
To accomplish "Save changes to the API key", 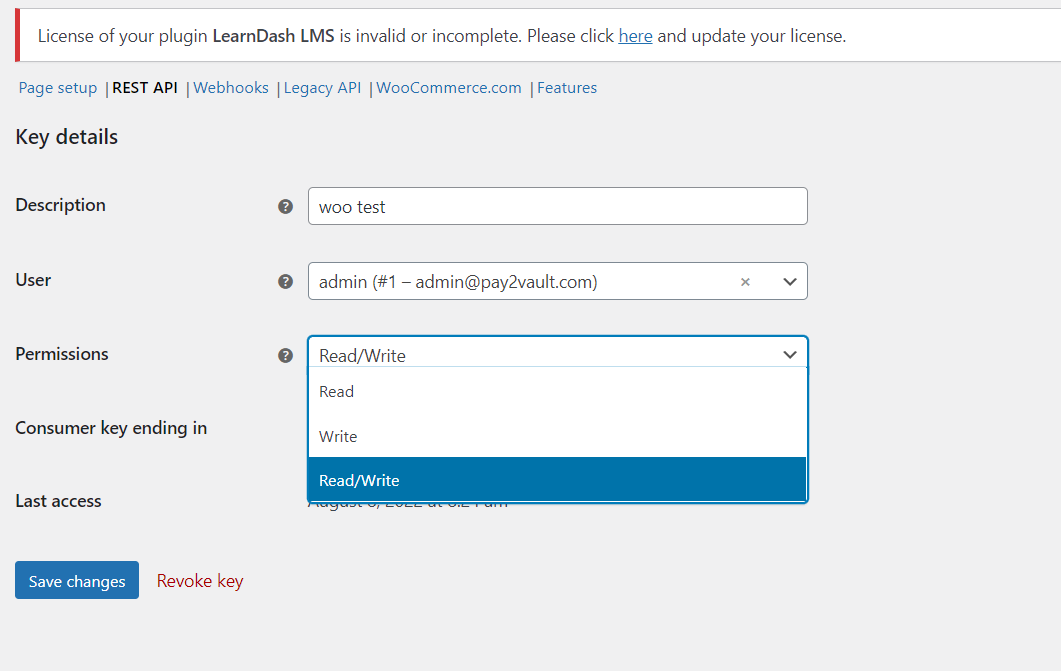I will [x=77, y=580].
